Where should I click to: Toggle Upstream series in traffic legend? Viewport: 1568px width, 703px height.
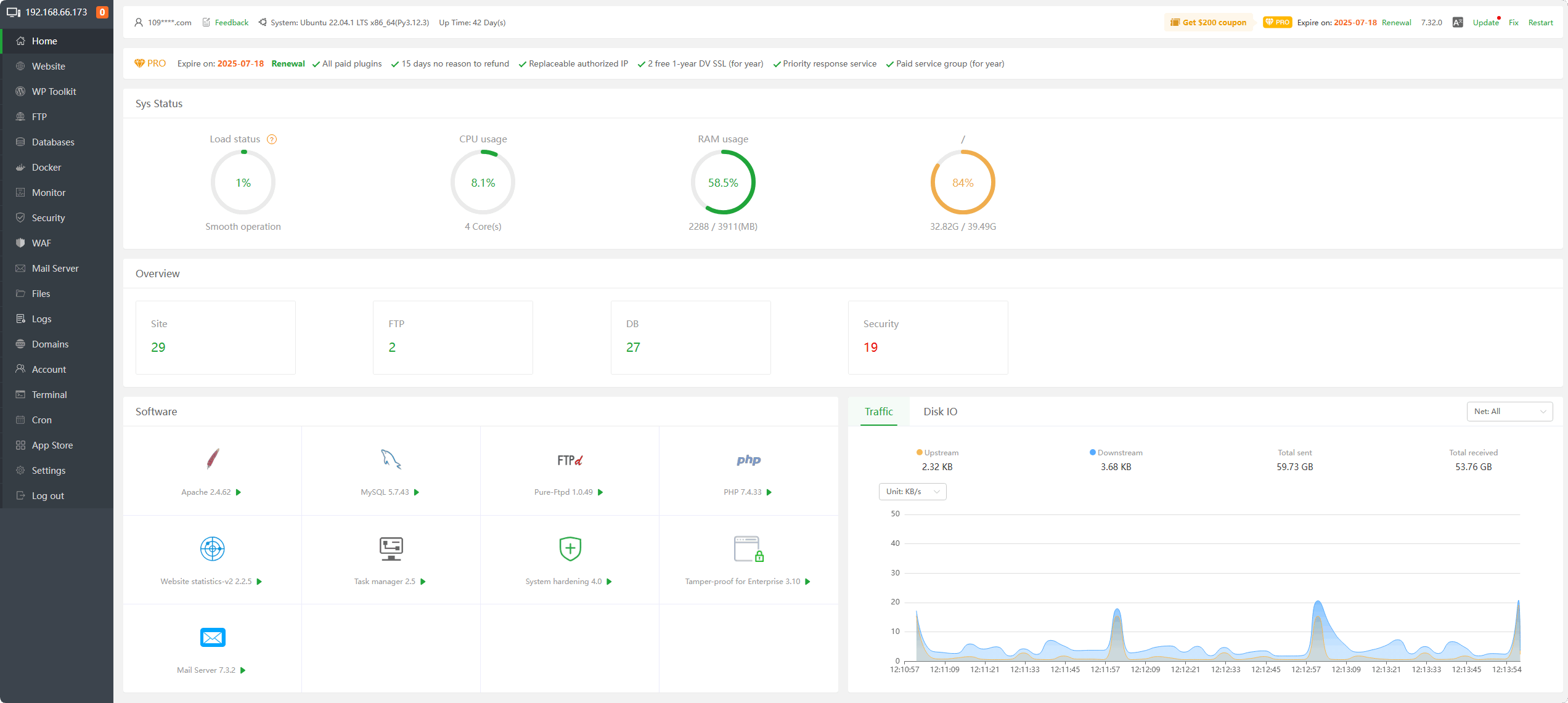pyautogui.click(x=937, y=452)
